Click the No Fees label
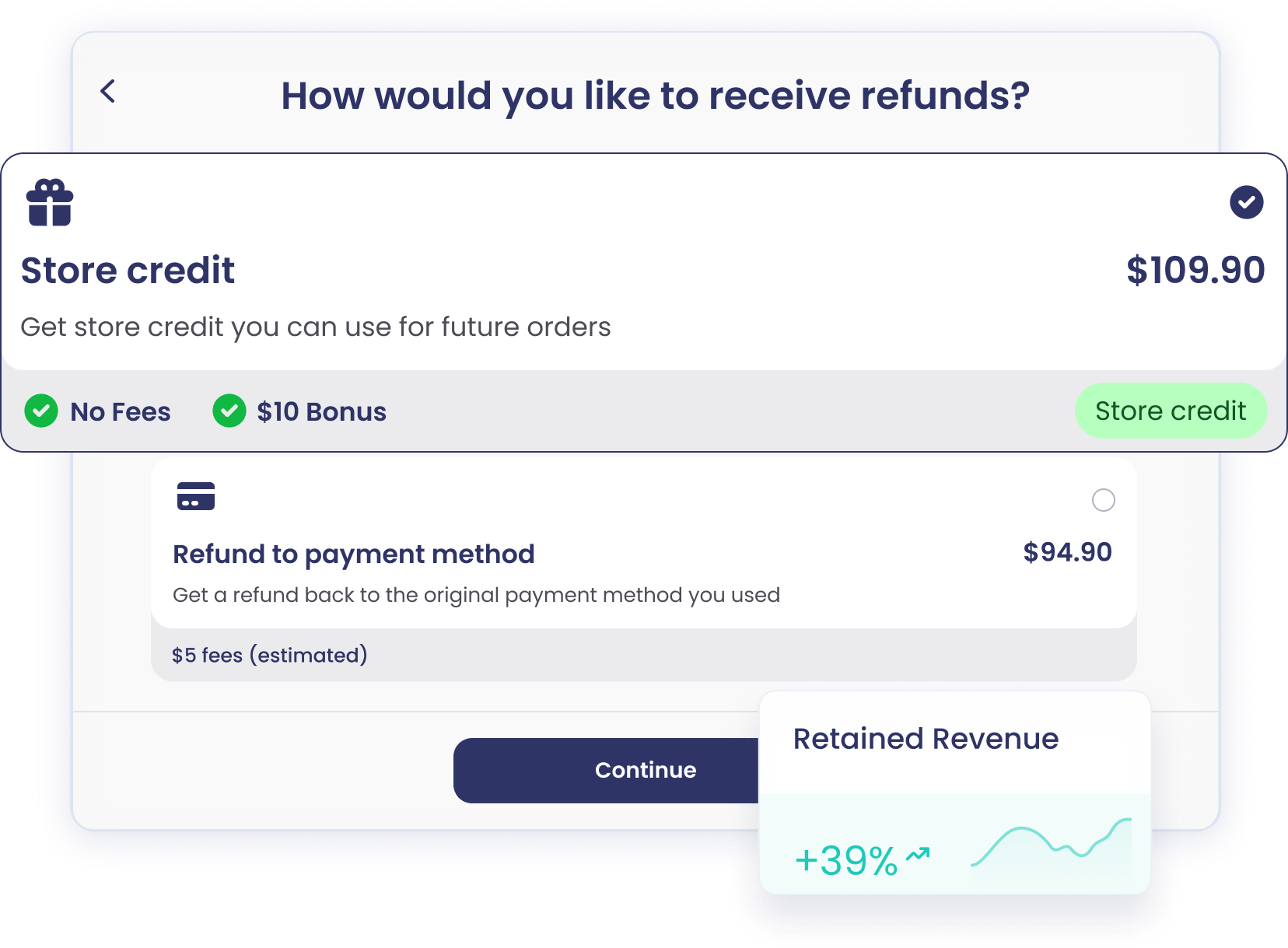Viewport: 1288px width, 948px height. click(121, 412)
